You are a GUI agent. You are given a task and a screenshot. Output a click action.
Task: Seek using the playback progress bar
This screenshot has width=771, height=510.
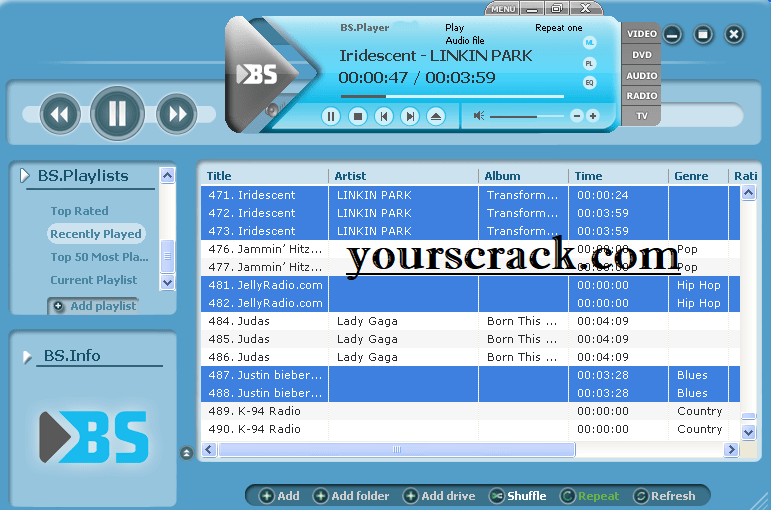click(452, 96)
